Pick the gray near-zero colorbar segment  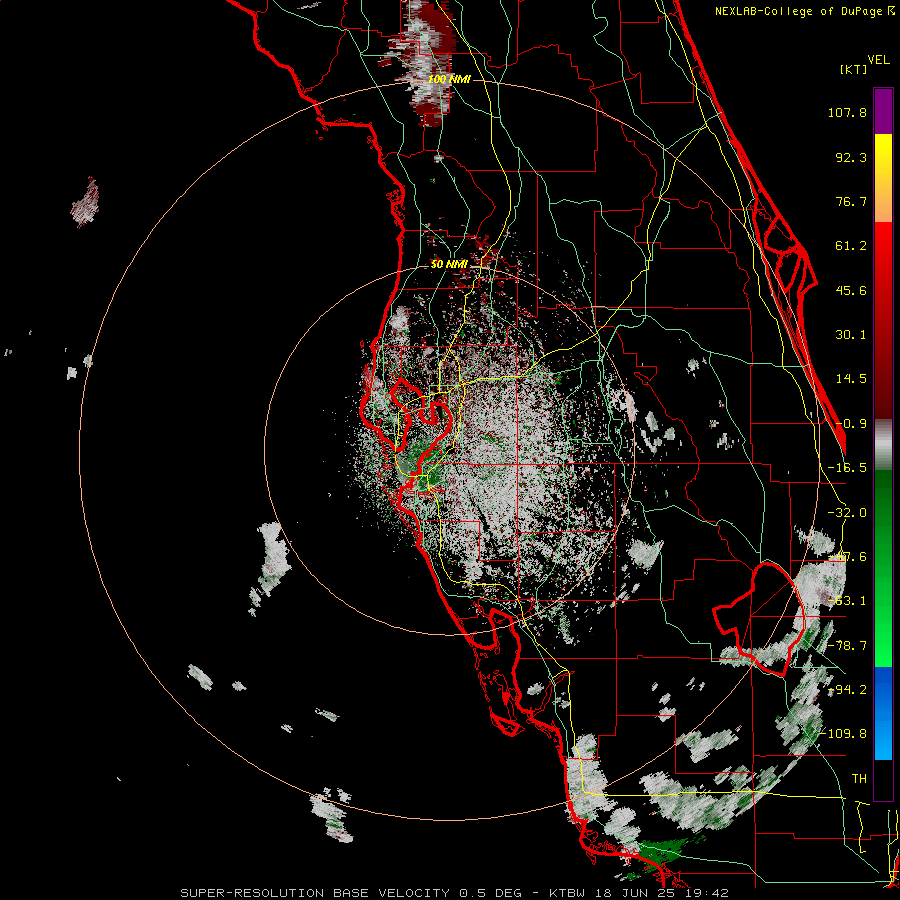pyautogui.click(x=883, y=445)
